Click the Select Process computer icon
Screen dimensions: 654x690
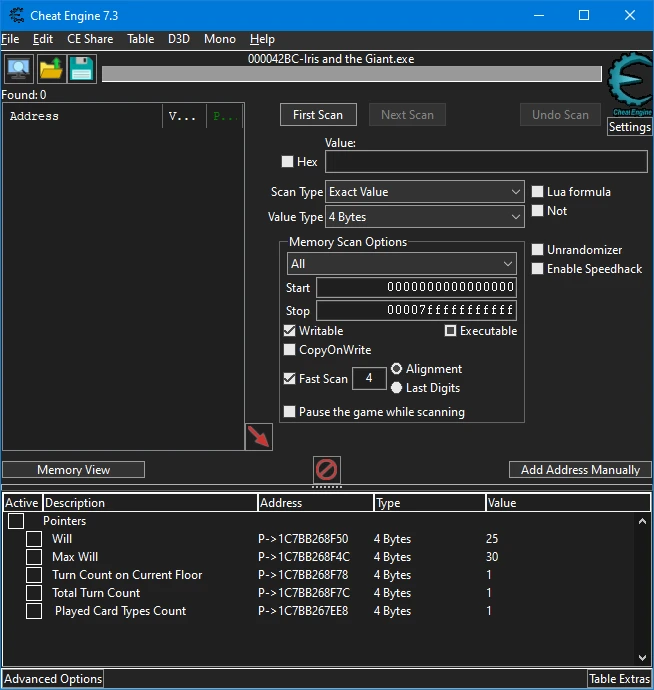pyautogui.click(x=18, y=69)
